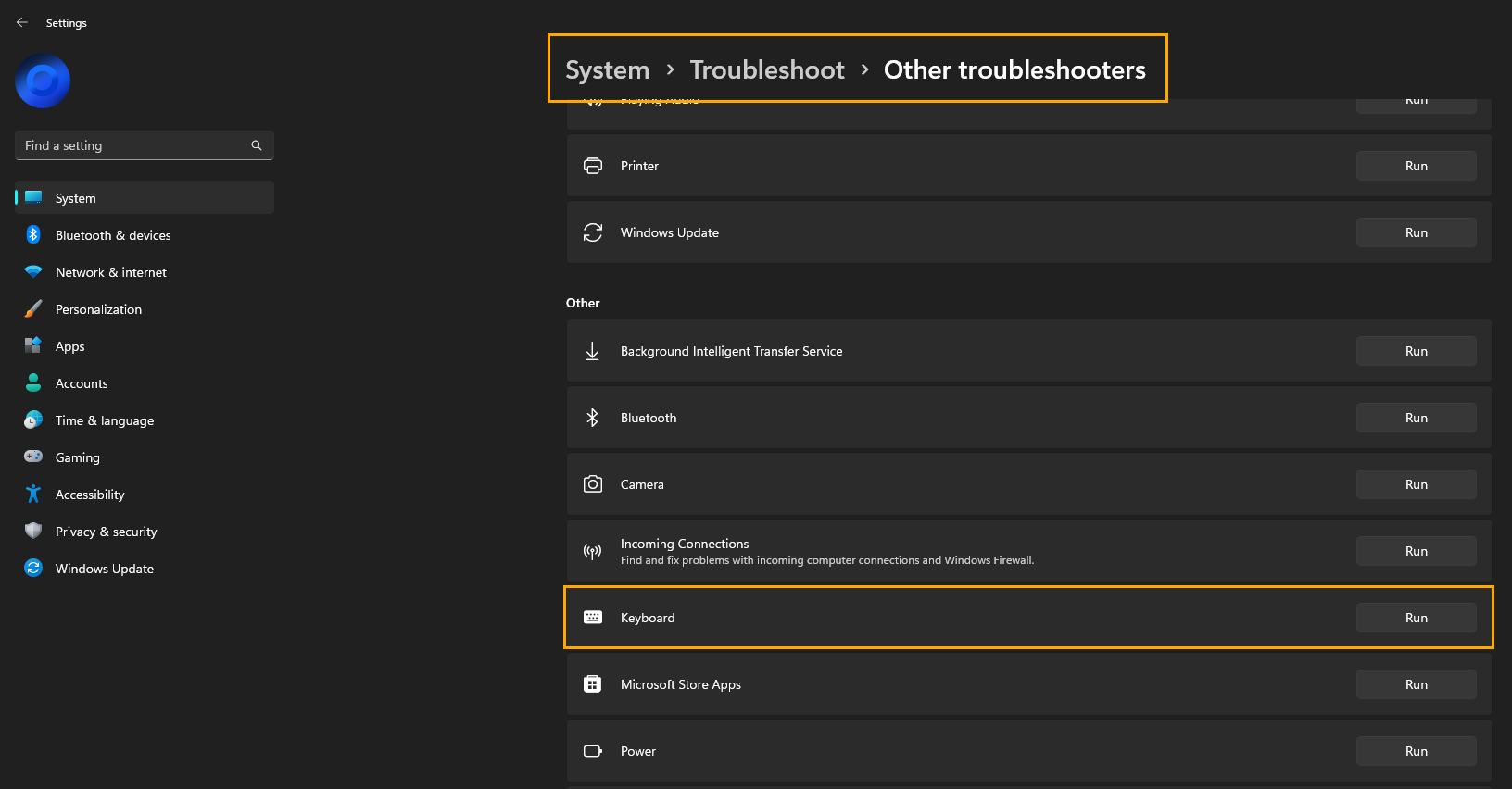This screenshot has height=789, width=1512.
Task: Run the Power troubleshooter
Action: click(x=1417, y=751)
